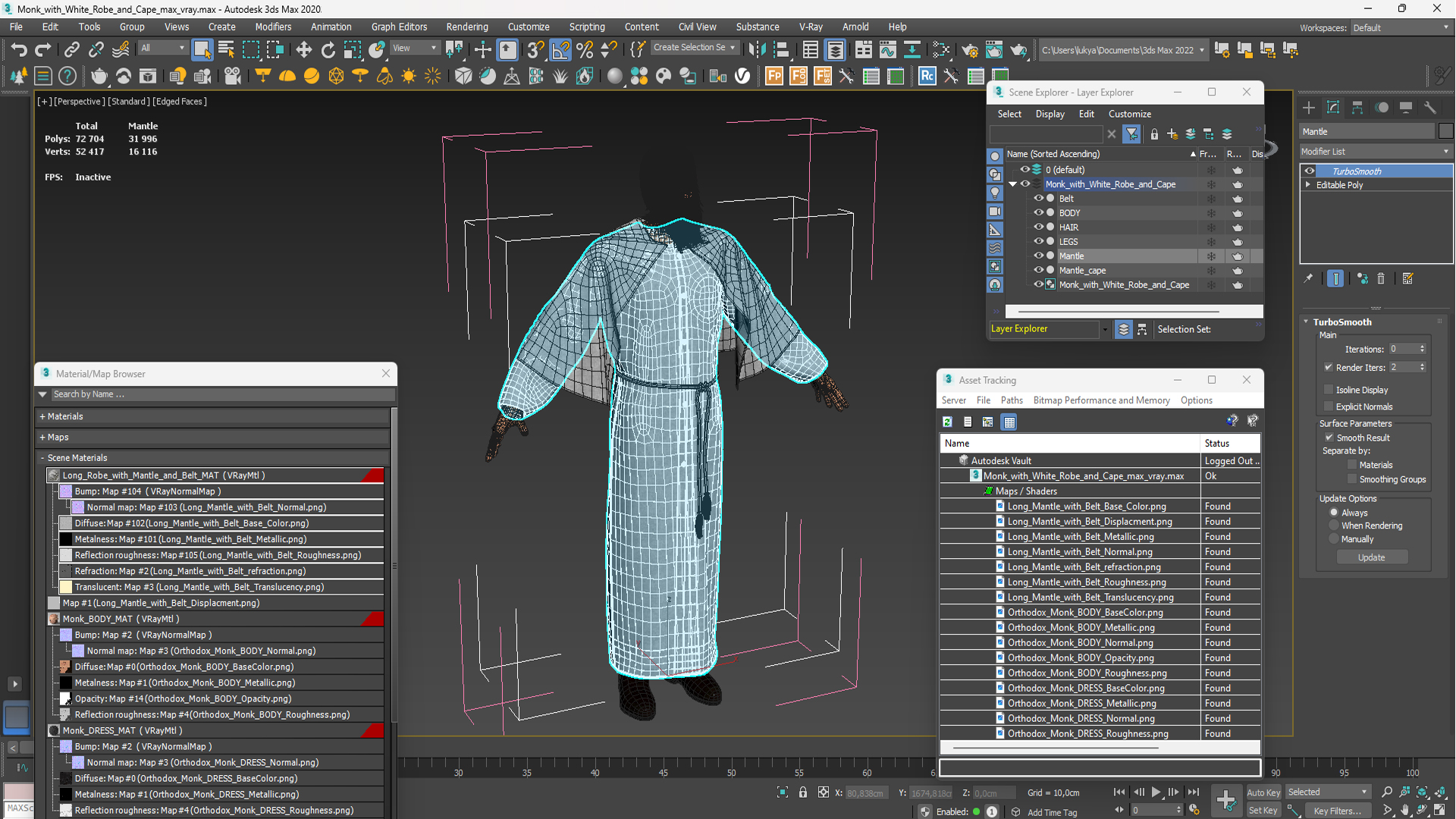Click the Mirror tool icon
The width and height of the screenshot is (1456, 819).
pyautogui.click(x=756, y=50)
